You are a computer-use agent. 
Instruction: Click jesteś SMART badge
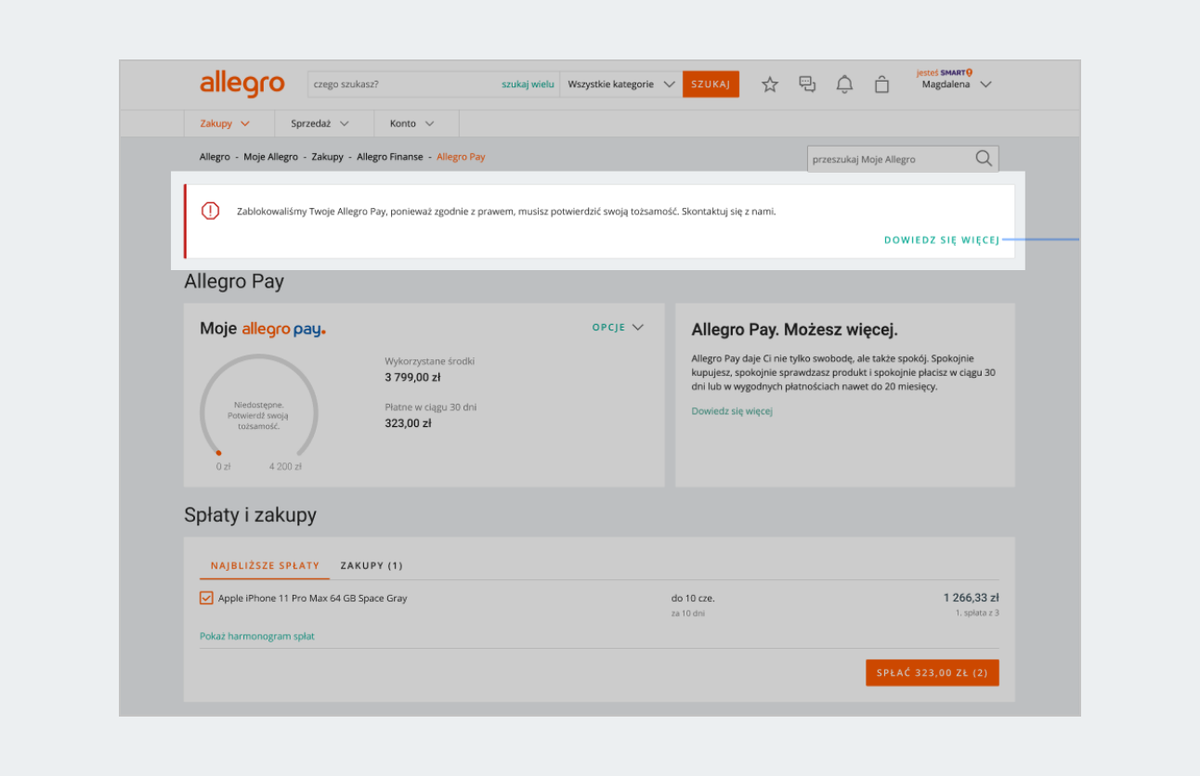(944, 73)
